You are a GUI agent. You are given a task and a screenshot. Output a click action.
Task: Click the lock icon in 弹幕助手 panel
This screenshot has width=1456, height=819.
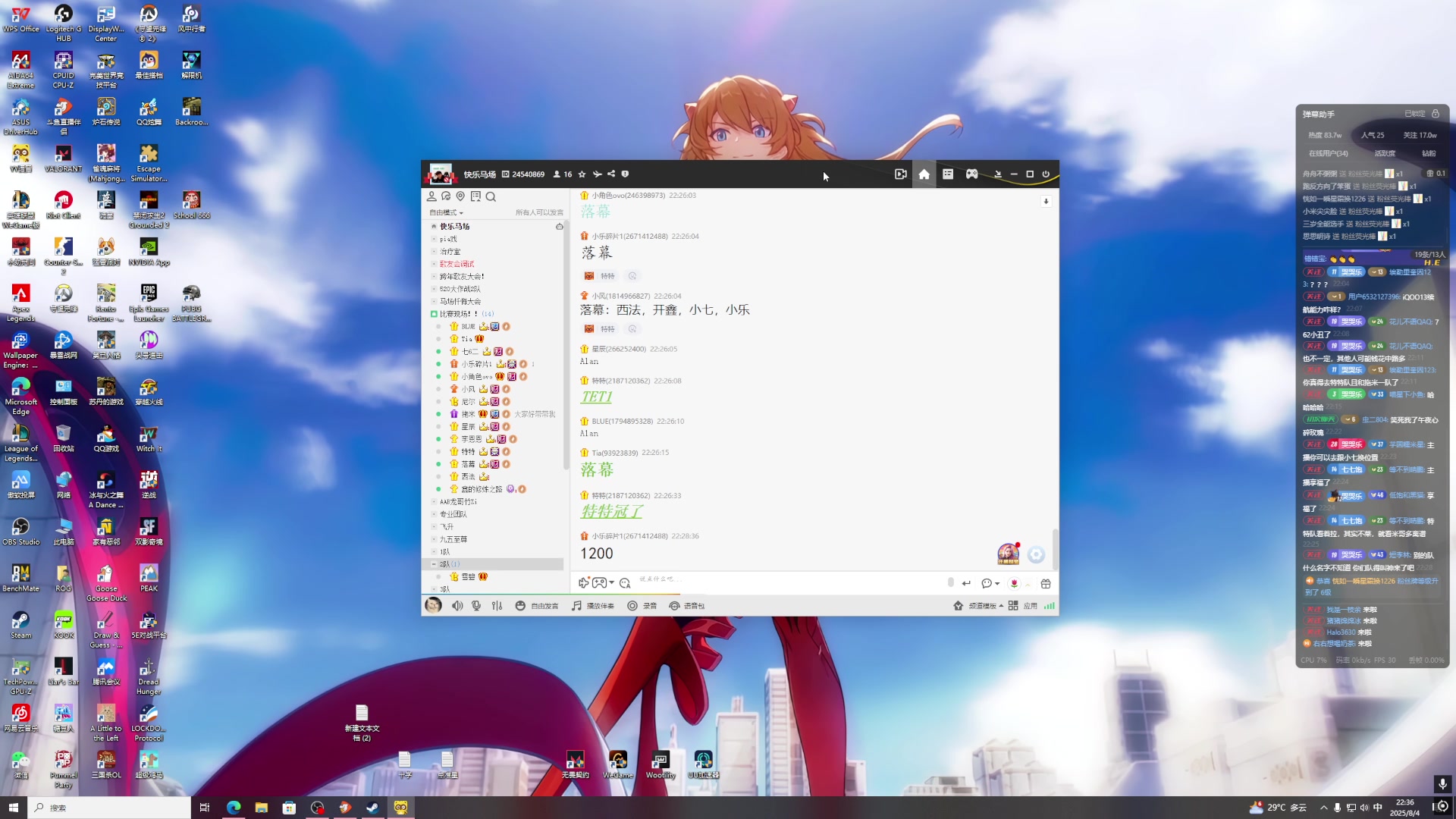click(1436, 114)
